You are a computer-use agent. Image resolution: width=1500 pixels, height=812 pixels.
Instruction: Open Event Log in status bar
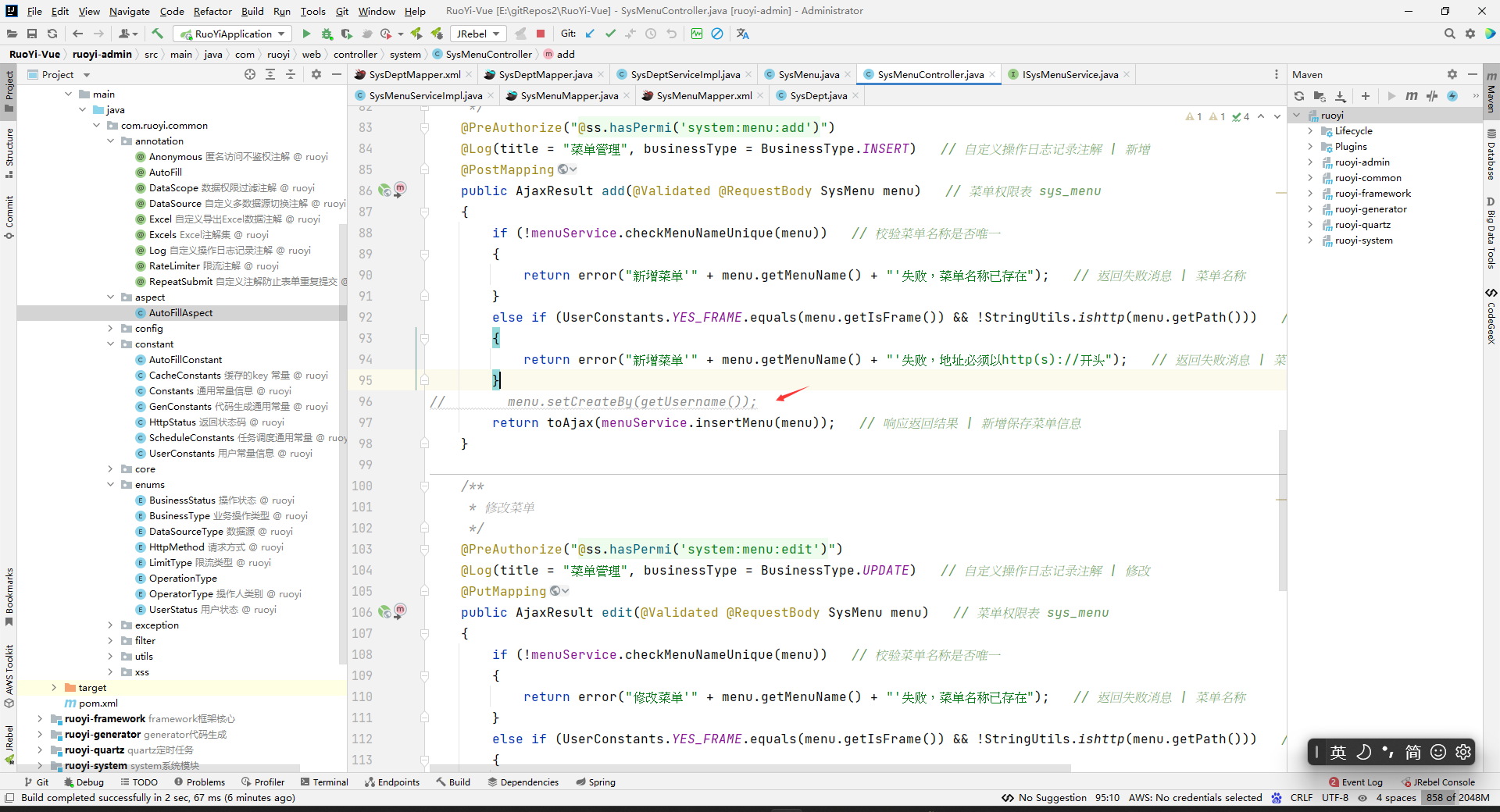[1355, 782]
